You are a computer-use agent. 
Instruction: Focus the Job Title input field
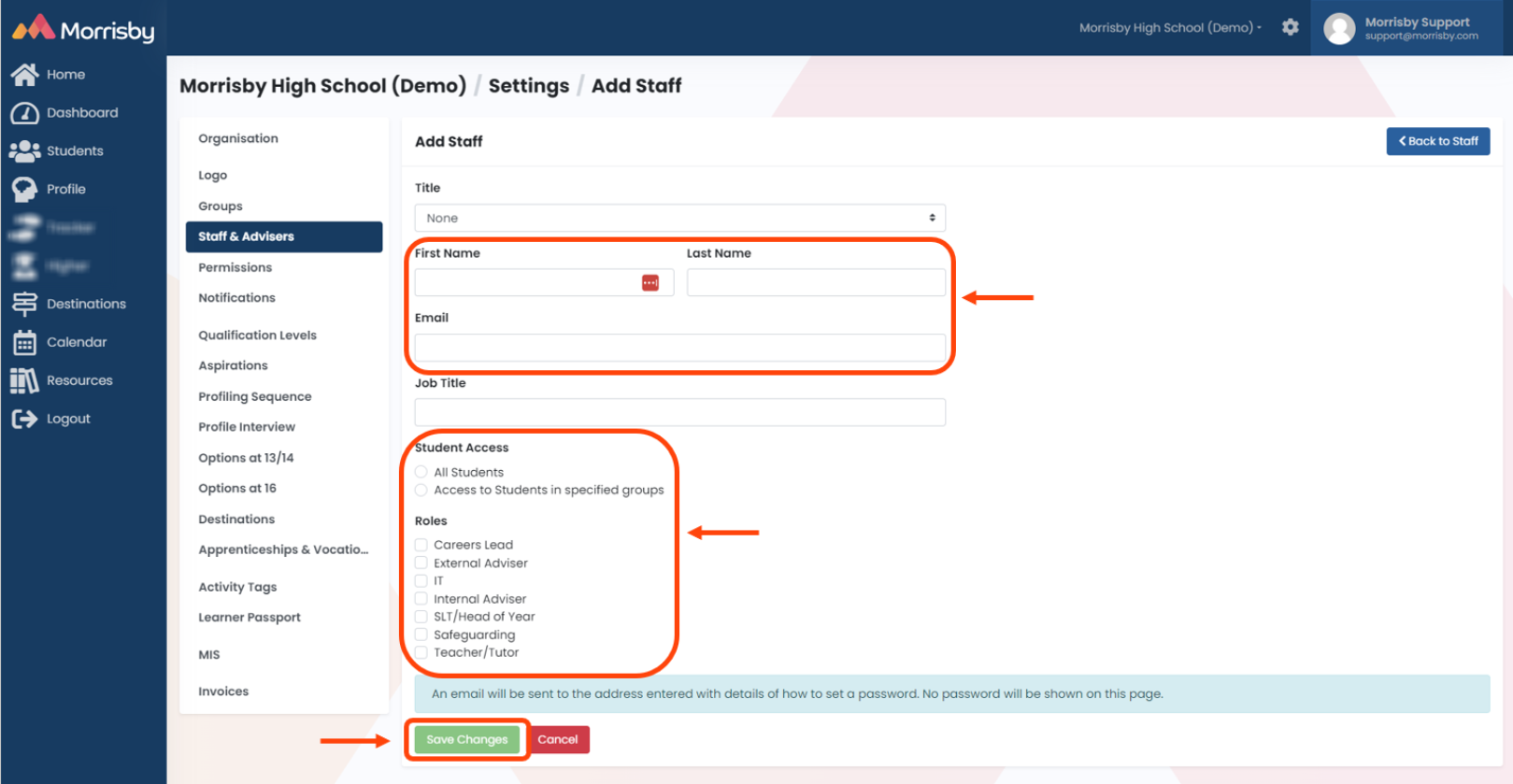[680, 412]
